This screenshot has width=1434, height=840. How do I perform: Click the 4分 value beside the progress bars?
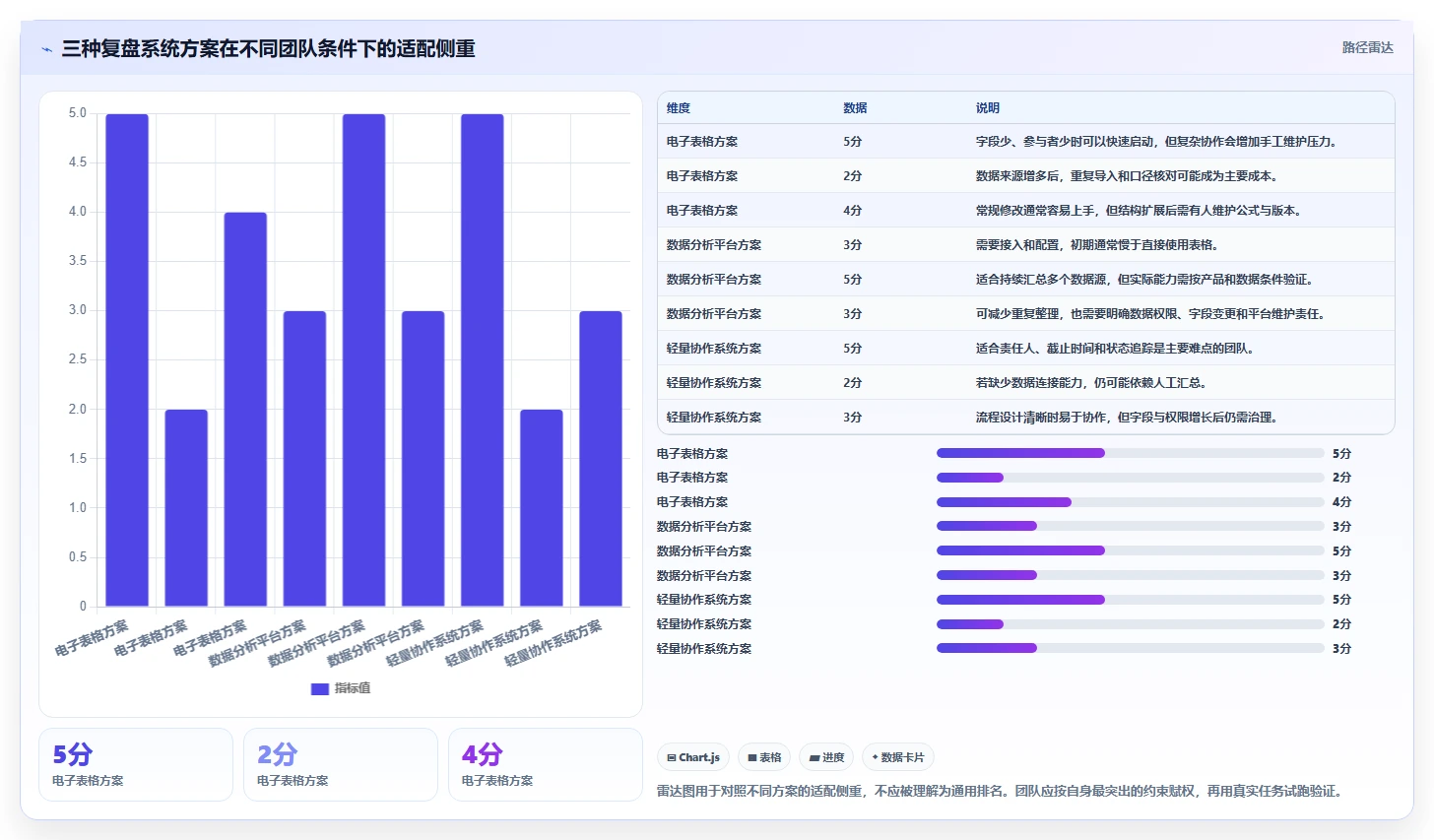pyautogui.click(x=1342, y=502)
